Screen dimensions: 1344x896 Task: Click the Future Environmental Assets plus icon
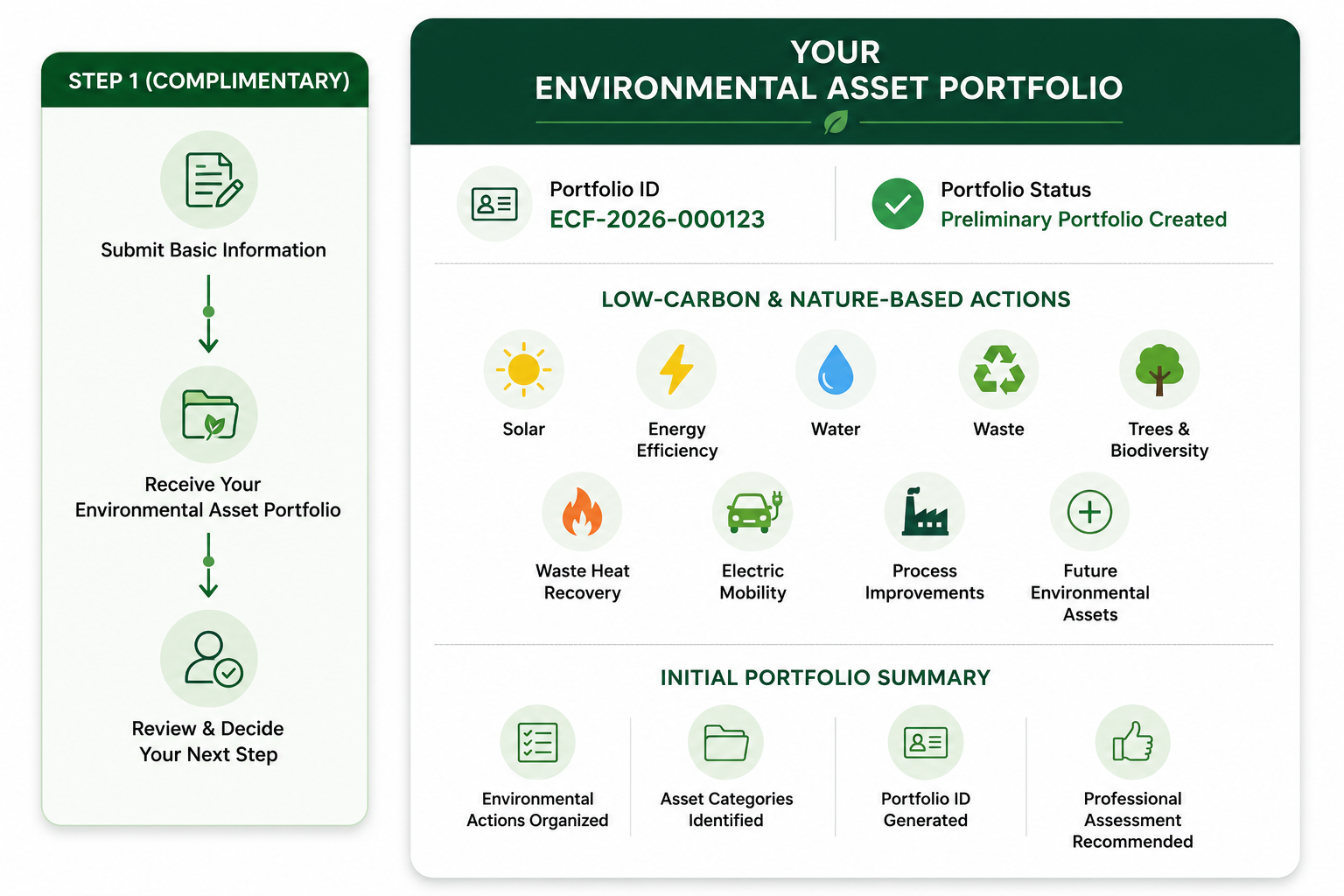pyautogui.click(x=1090, y=512)
